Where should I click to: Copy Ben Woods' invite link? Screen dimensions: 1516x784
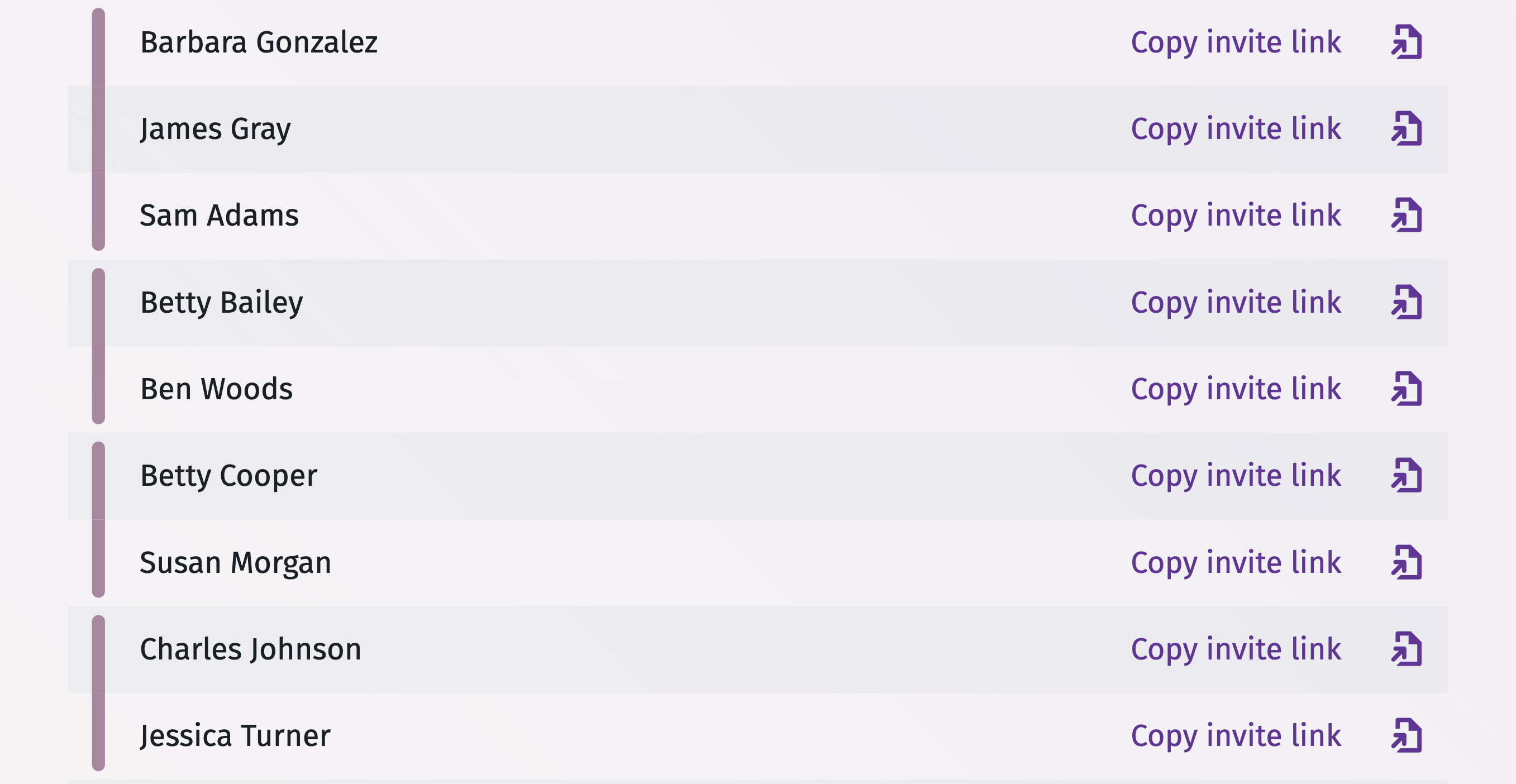point(1236,389)
